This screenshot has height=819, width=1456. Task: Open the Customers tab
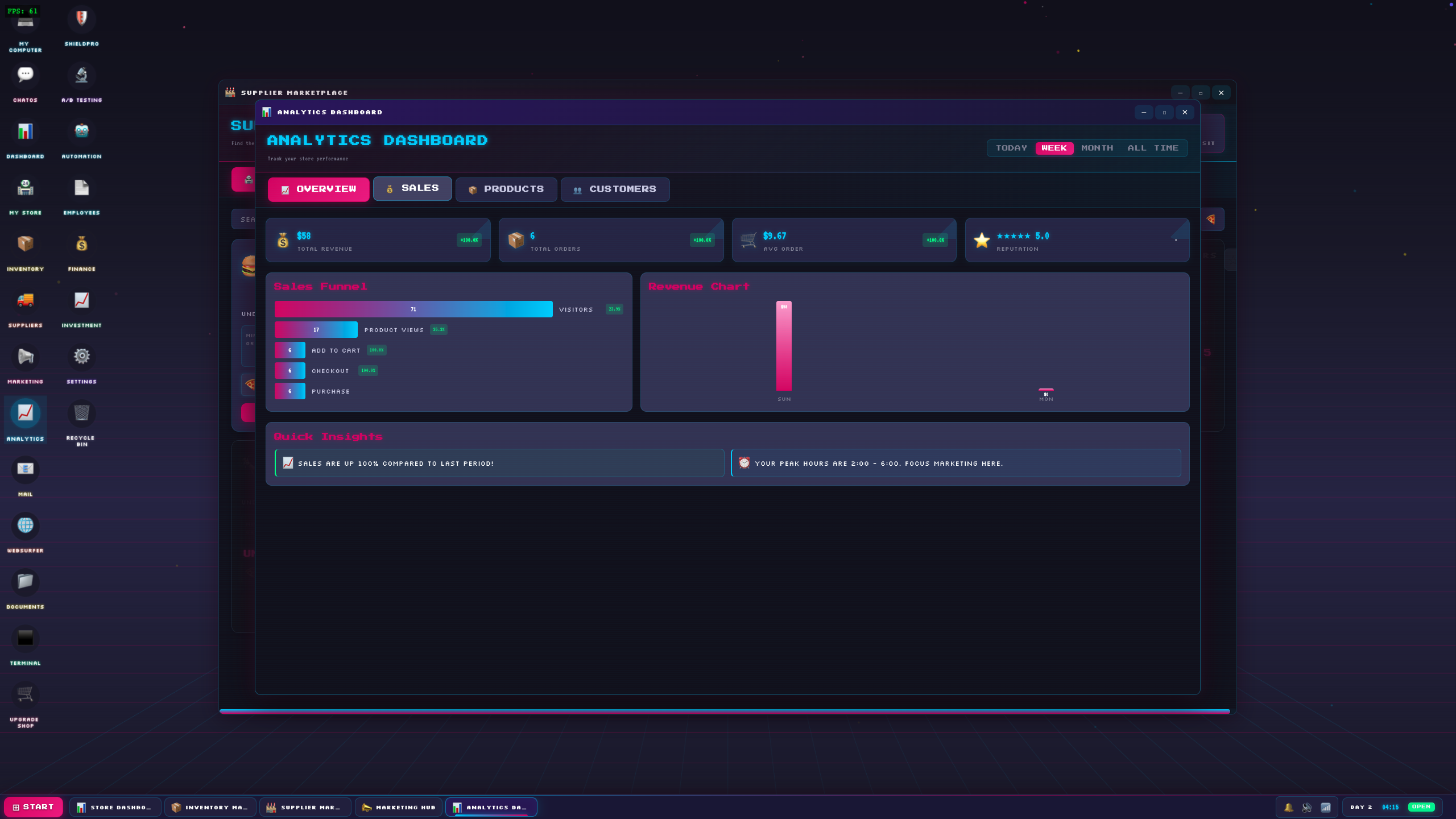coord(615,189)
